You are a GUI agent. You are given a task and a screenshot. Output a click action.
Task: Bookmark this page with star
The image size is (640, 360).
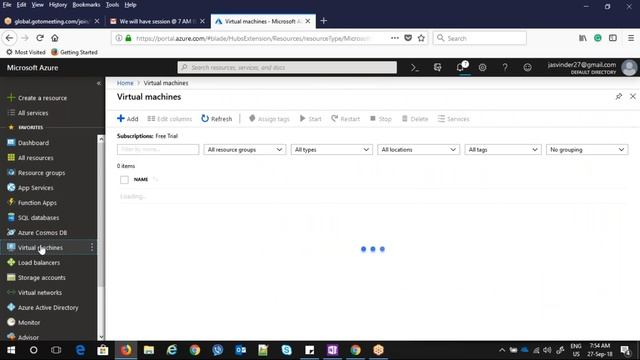point(421,38)
